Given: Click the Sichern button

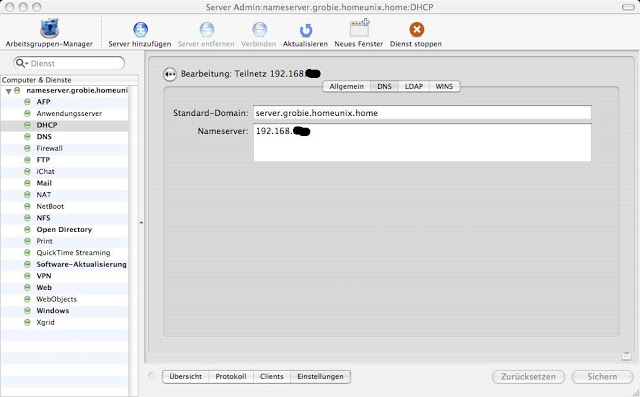Looking at the screenshot, I should 602,377.
